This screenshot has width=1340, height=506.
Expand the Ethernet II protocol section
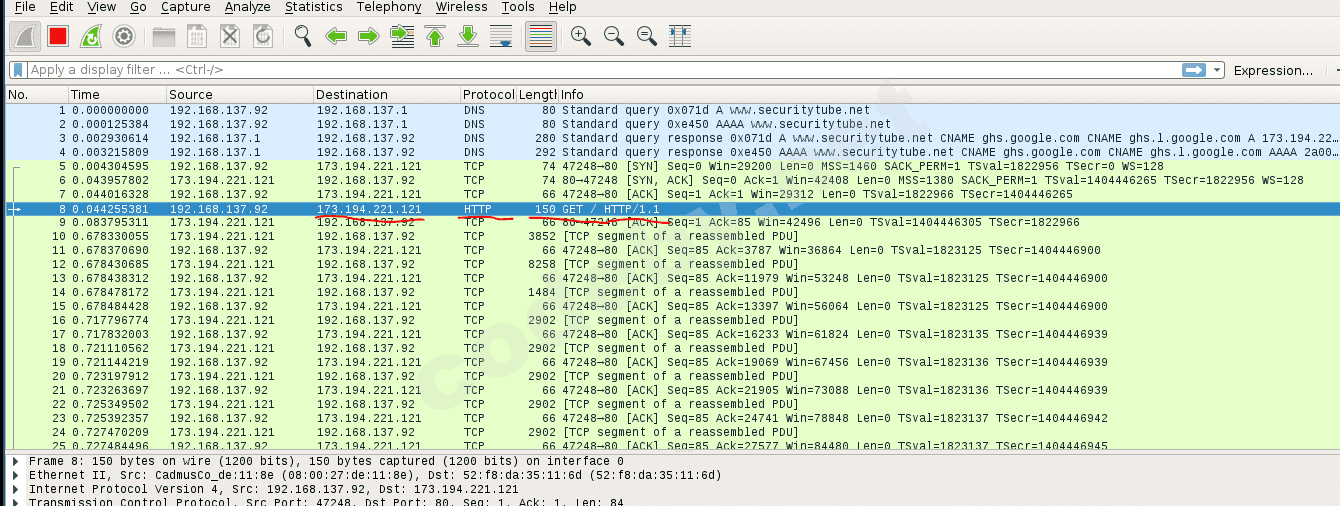tap(15, 475)
